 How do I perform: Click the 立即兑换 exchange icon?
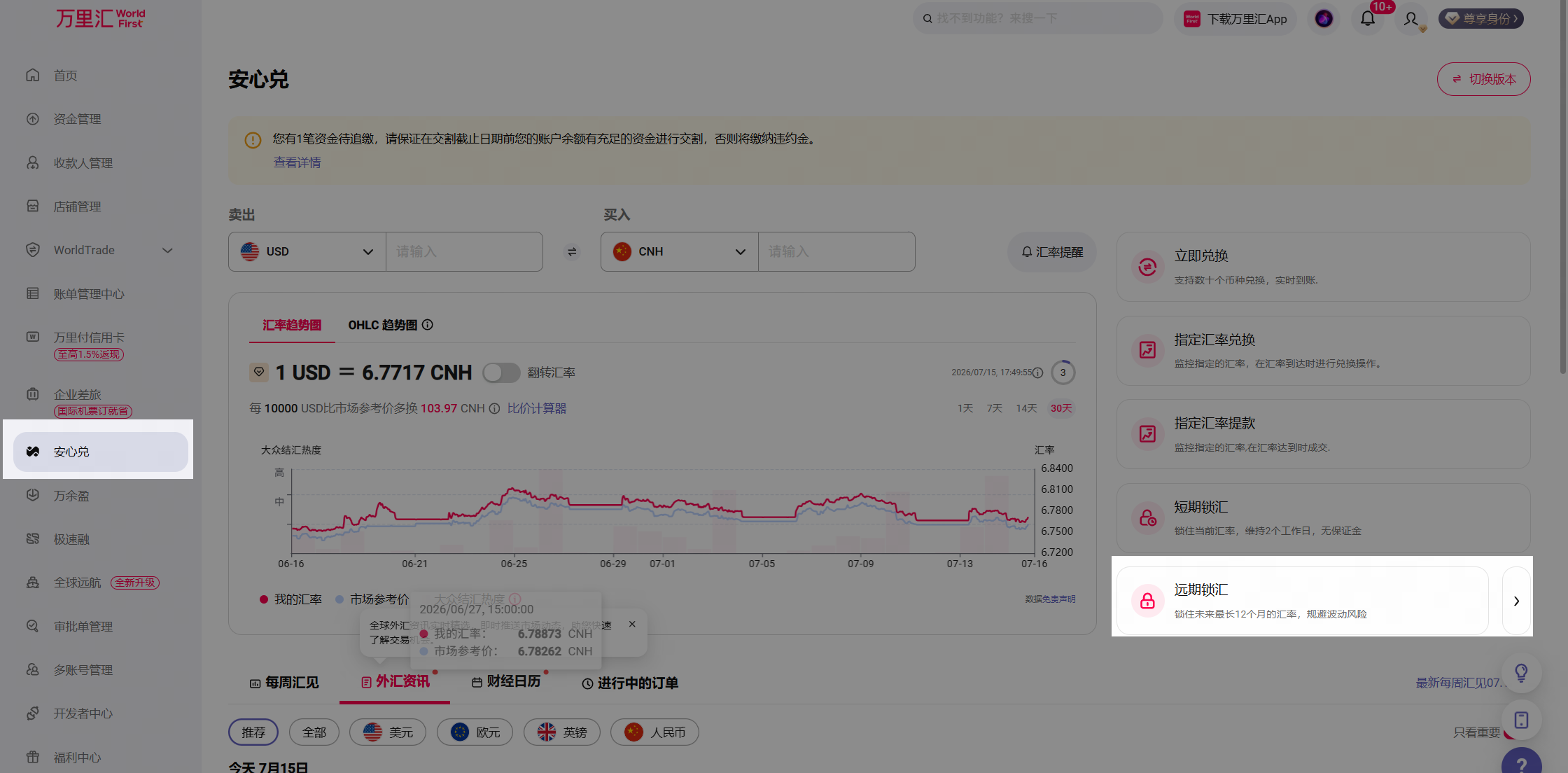(x=1147, y=267)
